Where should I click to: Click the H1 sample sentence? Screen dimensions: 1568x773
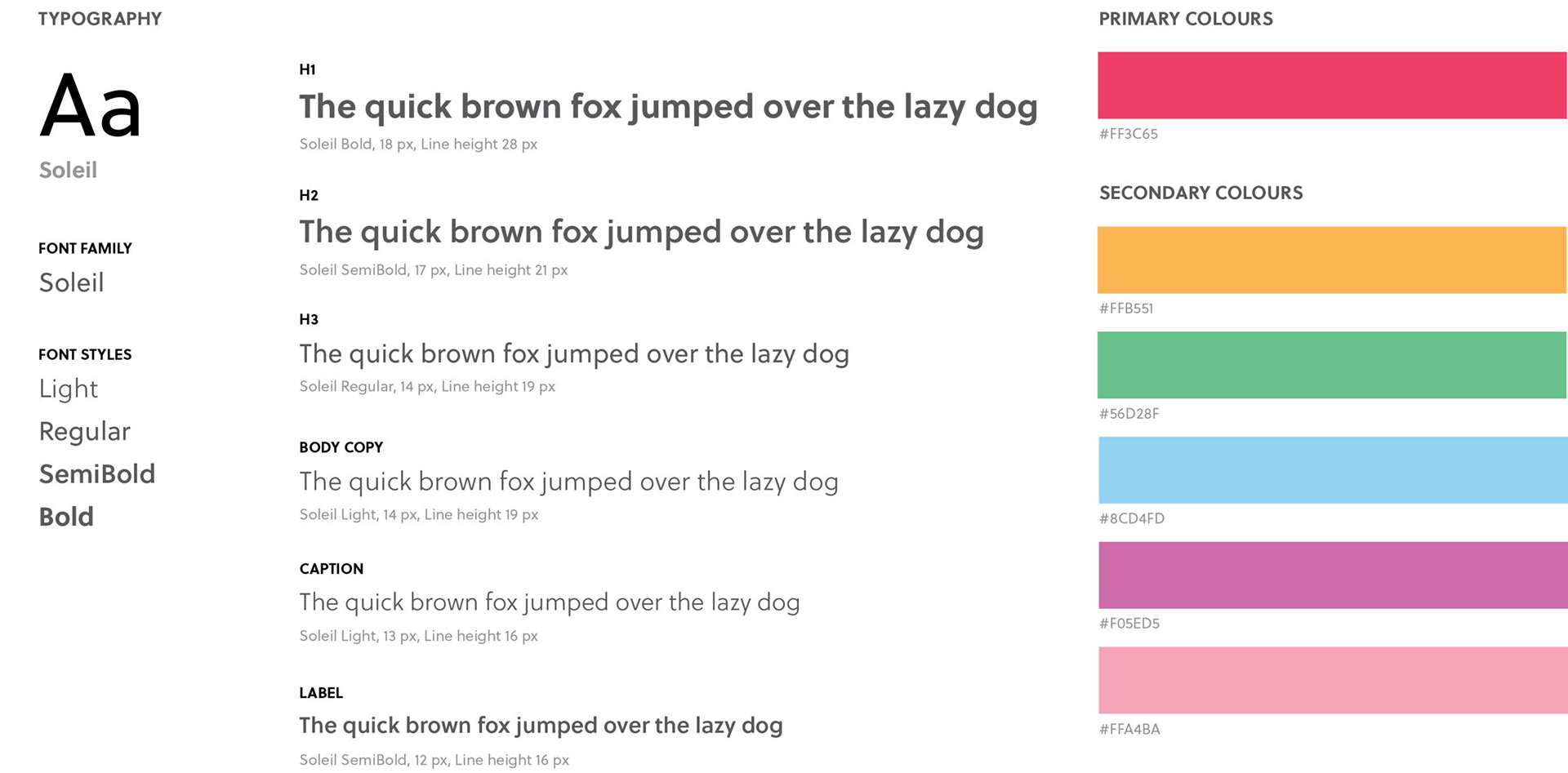click(x=668, y=108)
